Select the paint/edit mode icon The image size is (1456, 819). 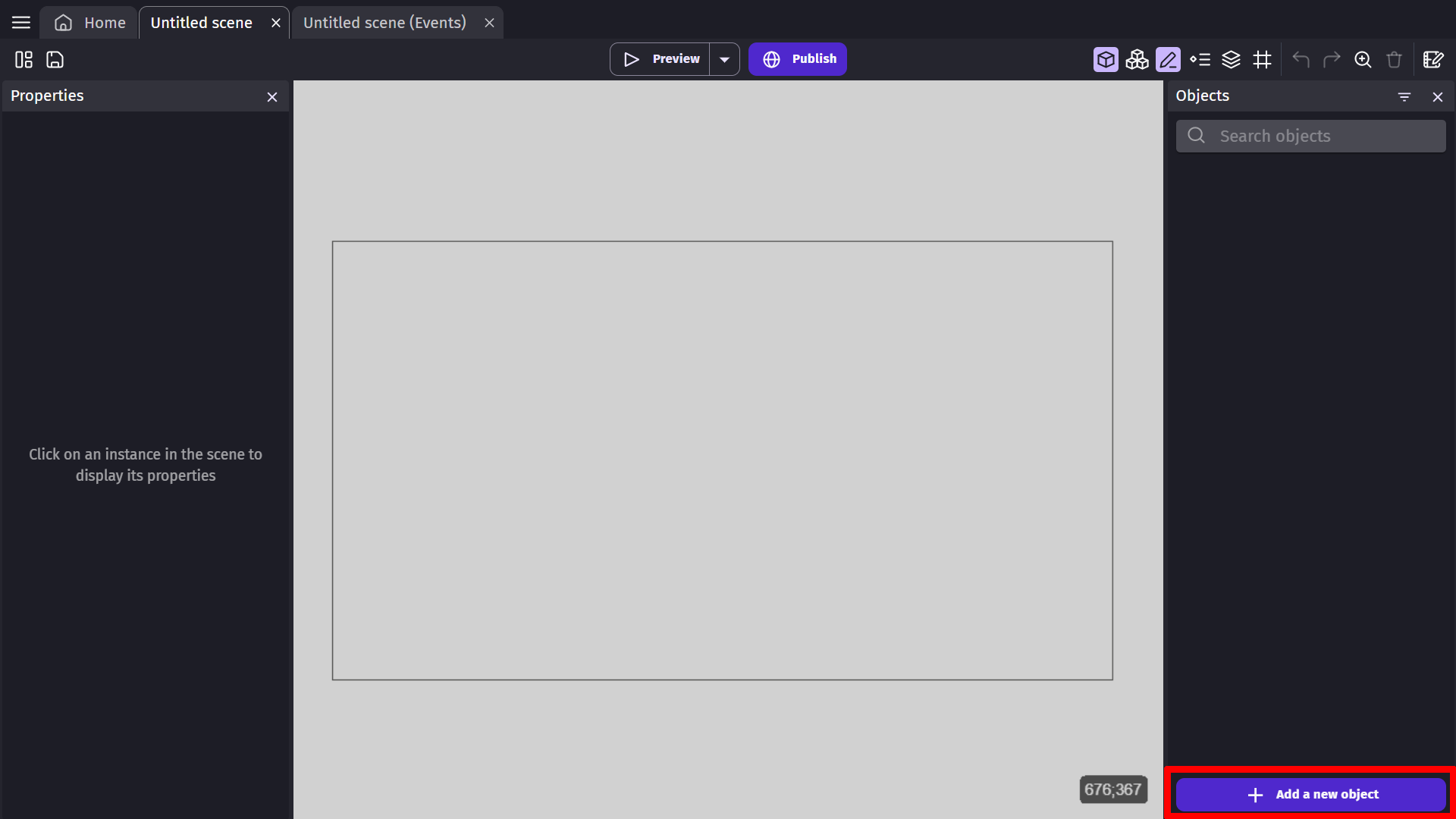(1168, 59)
